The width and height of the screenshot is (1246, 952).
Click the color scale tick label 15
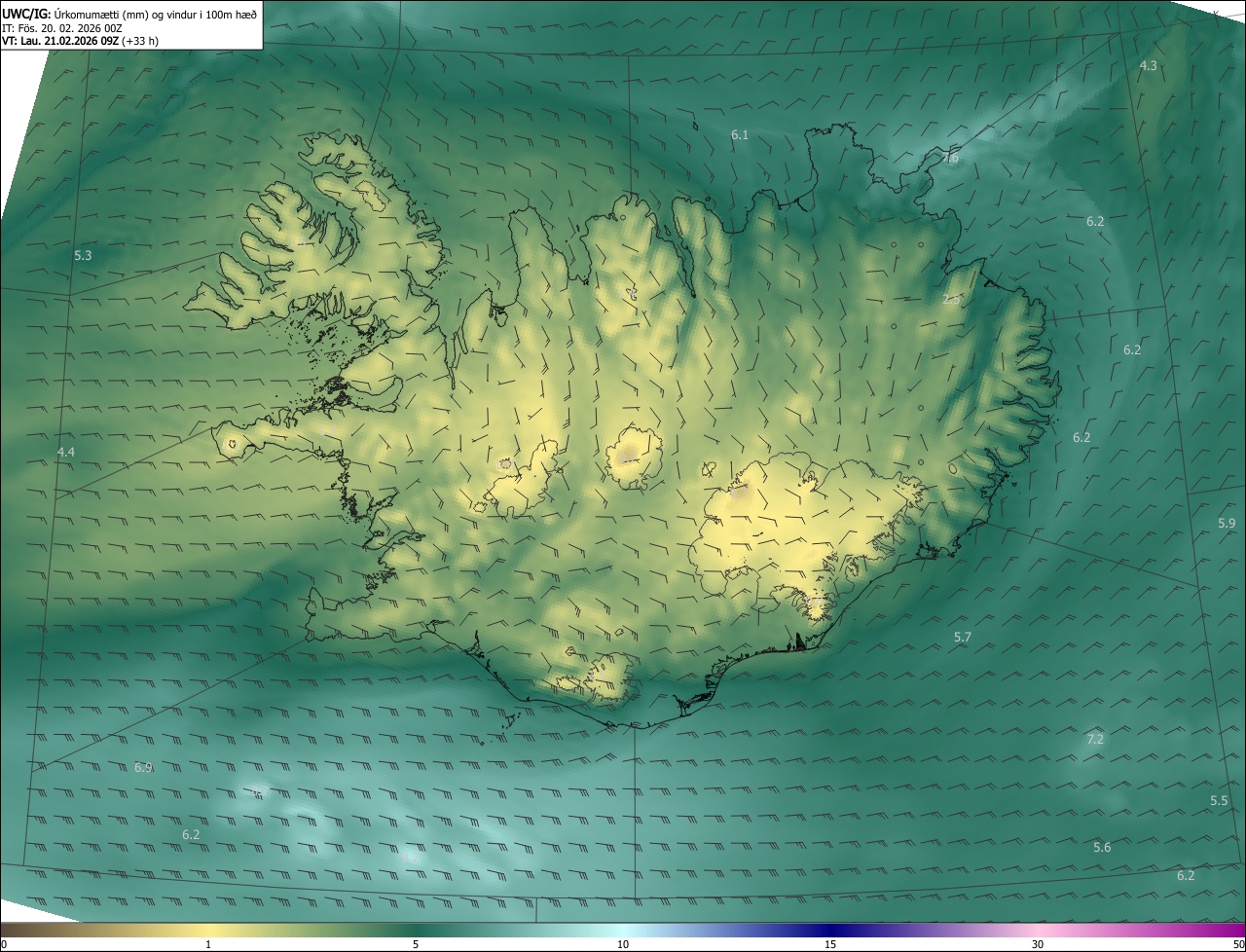pyautogui.click(x=830, y=944)
